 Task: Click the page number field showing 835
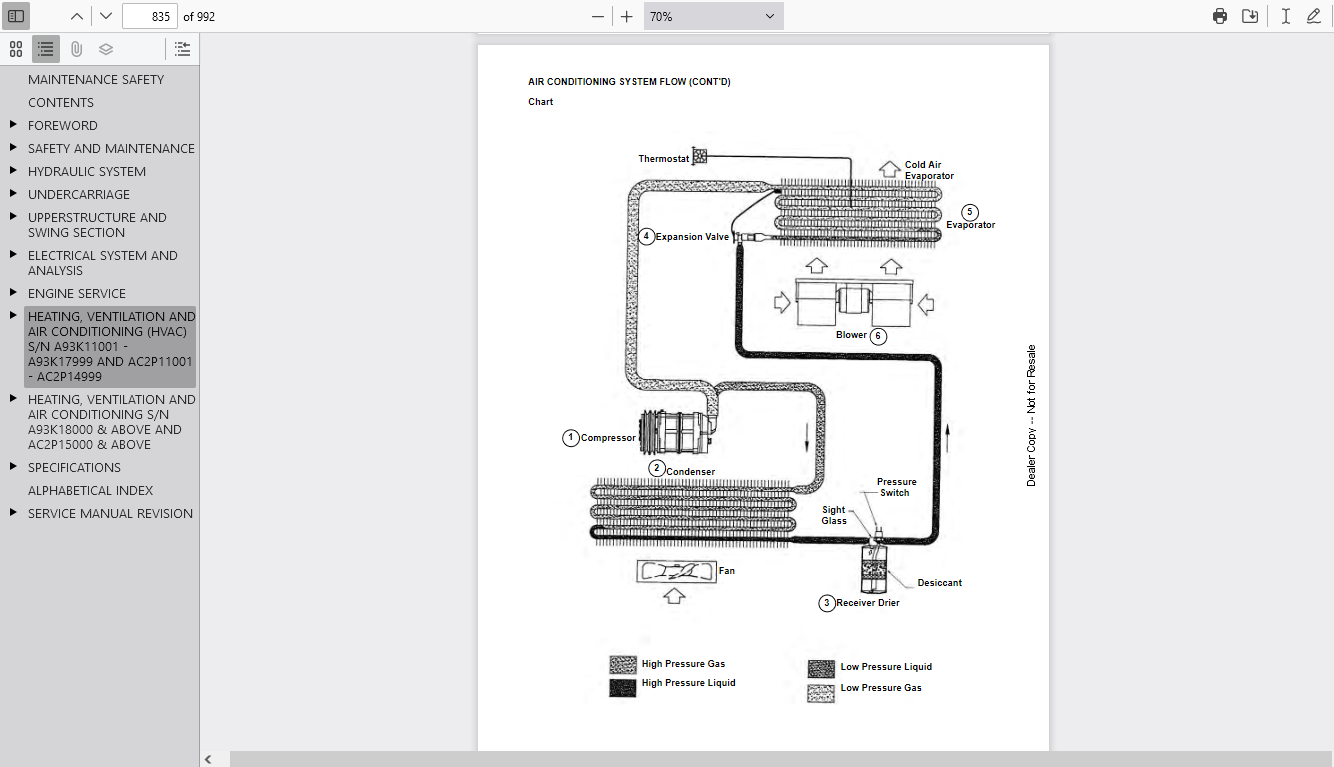tap(150, 16)
